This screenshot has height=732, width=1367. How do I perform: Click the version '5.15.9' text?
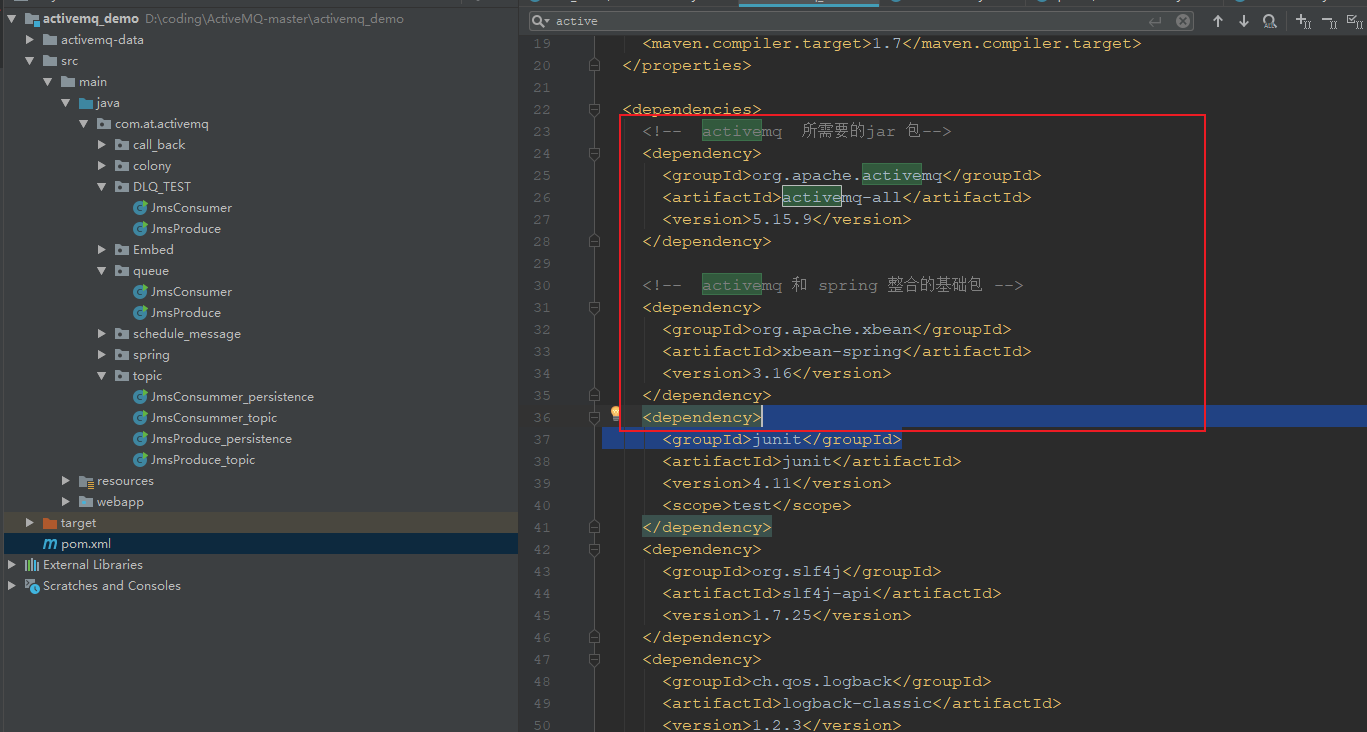point(782,219)
